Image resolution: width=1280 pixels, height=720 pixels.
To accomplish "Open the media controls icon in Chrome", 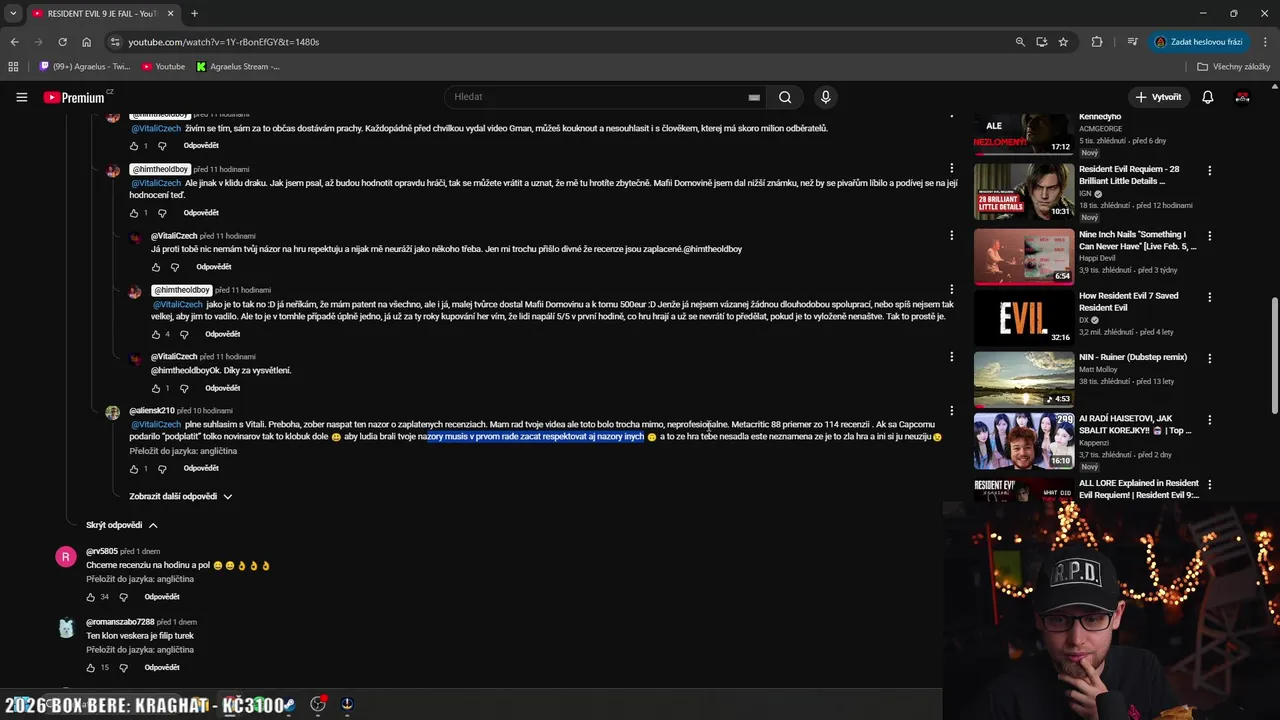I will click(1132, 42).
